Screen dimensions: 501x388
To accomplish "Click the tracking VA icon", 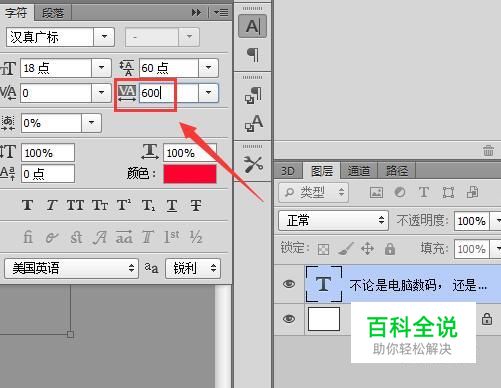I will click(127, 93).
